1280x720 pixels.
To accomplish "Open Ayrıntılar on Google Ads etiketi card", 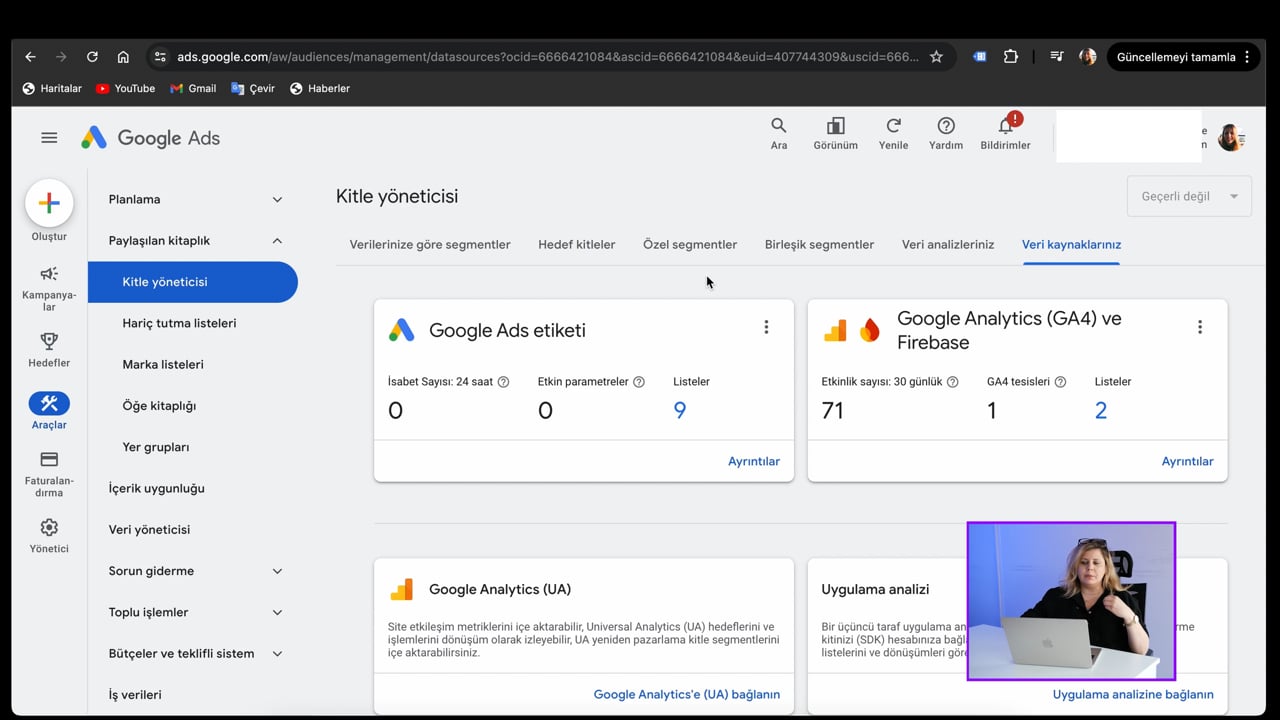I will point(754,461).
